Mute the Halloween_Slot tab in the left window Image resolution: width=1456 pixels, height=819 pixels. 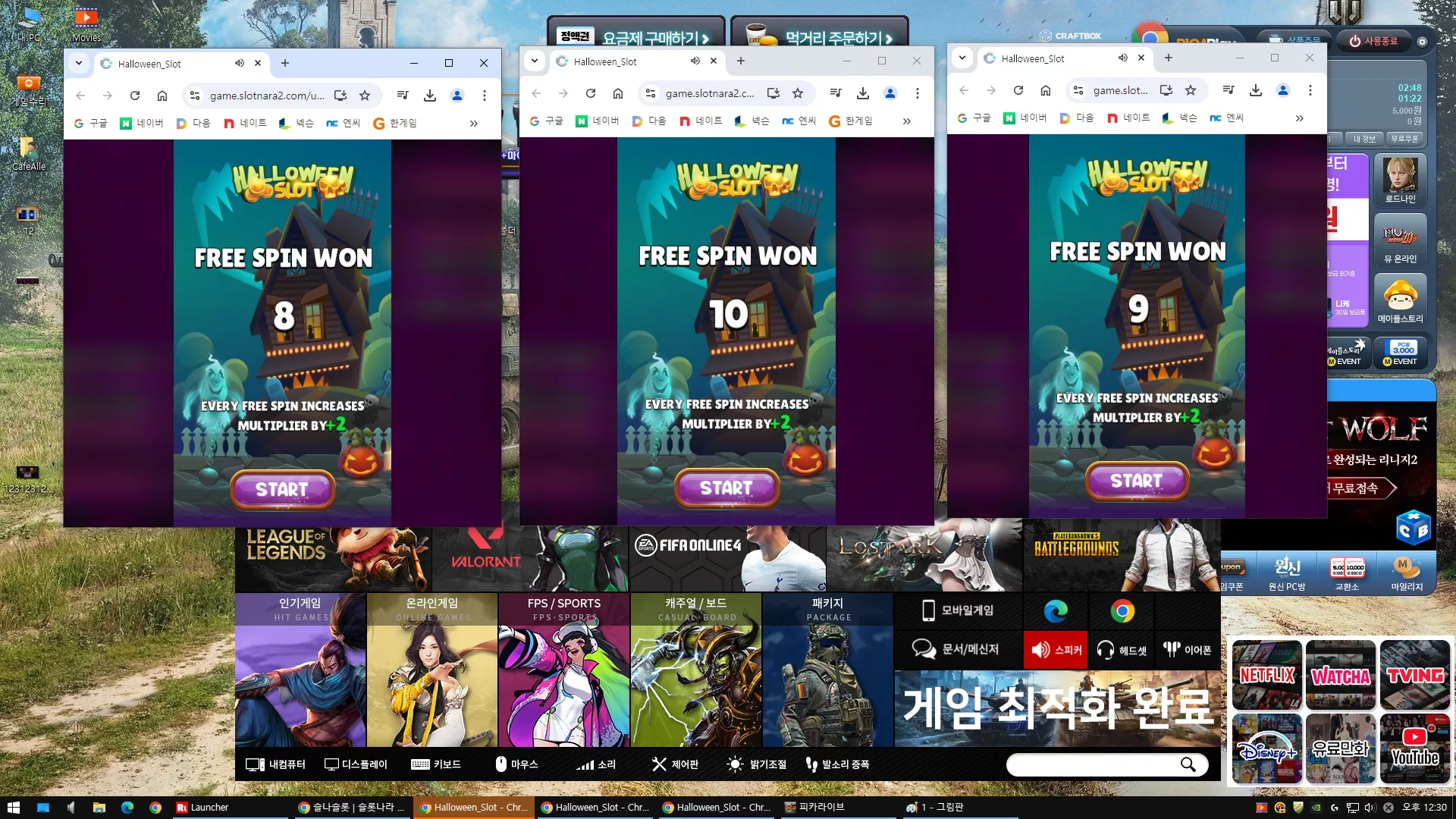[240, 64]
